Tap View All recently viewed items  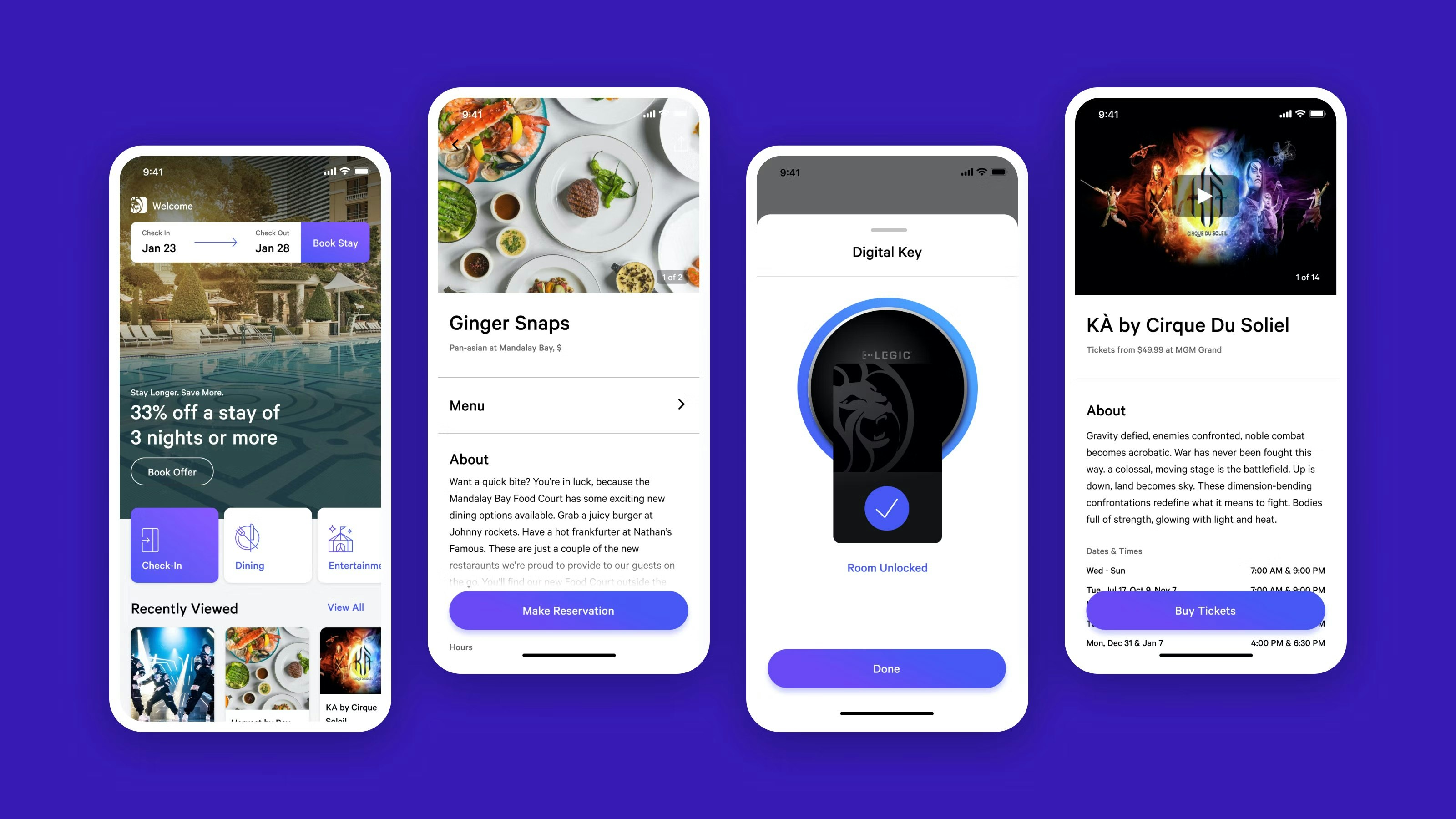point(345,607)
